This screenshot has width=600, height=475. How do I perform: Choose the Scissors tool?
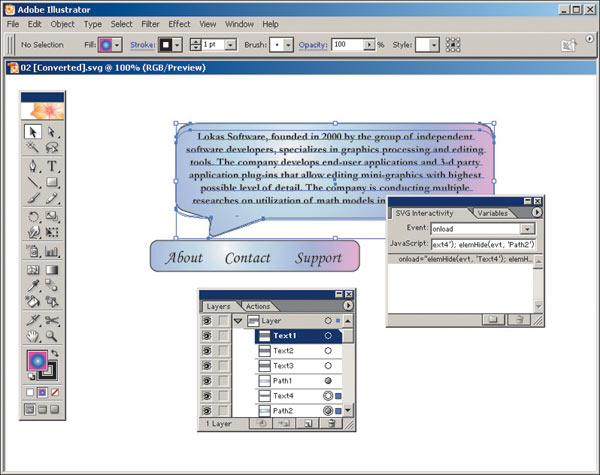52,320
